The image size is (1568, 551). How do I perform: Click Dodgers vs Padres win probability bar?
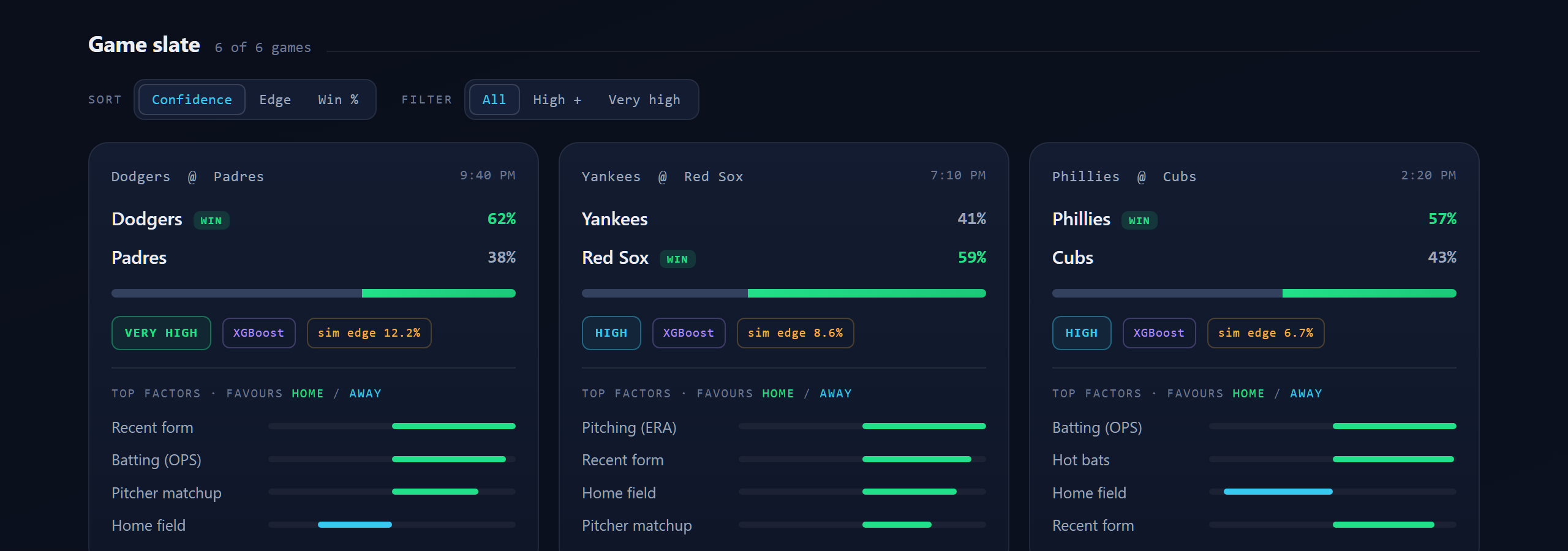314,293
